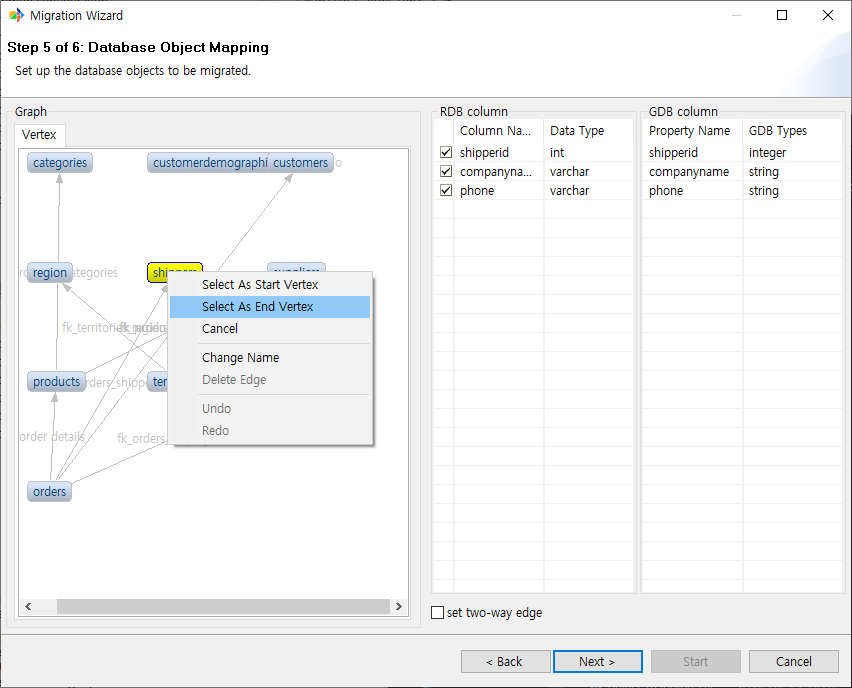Uncheck the shipperid column checkbox
Viewport: 852px width, 688px height.
click(446, 153)
